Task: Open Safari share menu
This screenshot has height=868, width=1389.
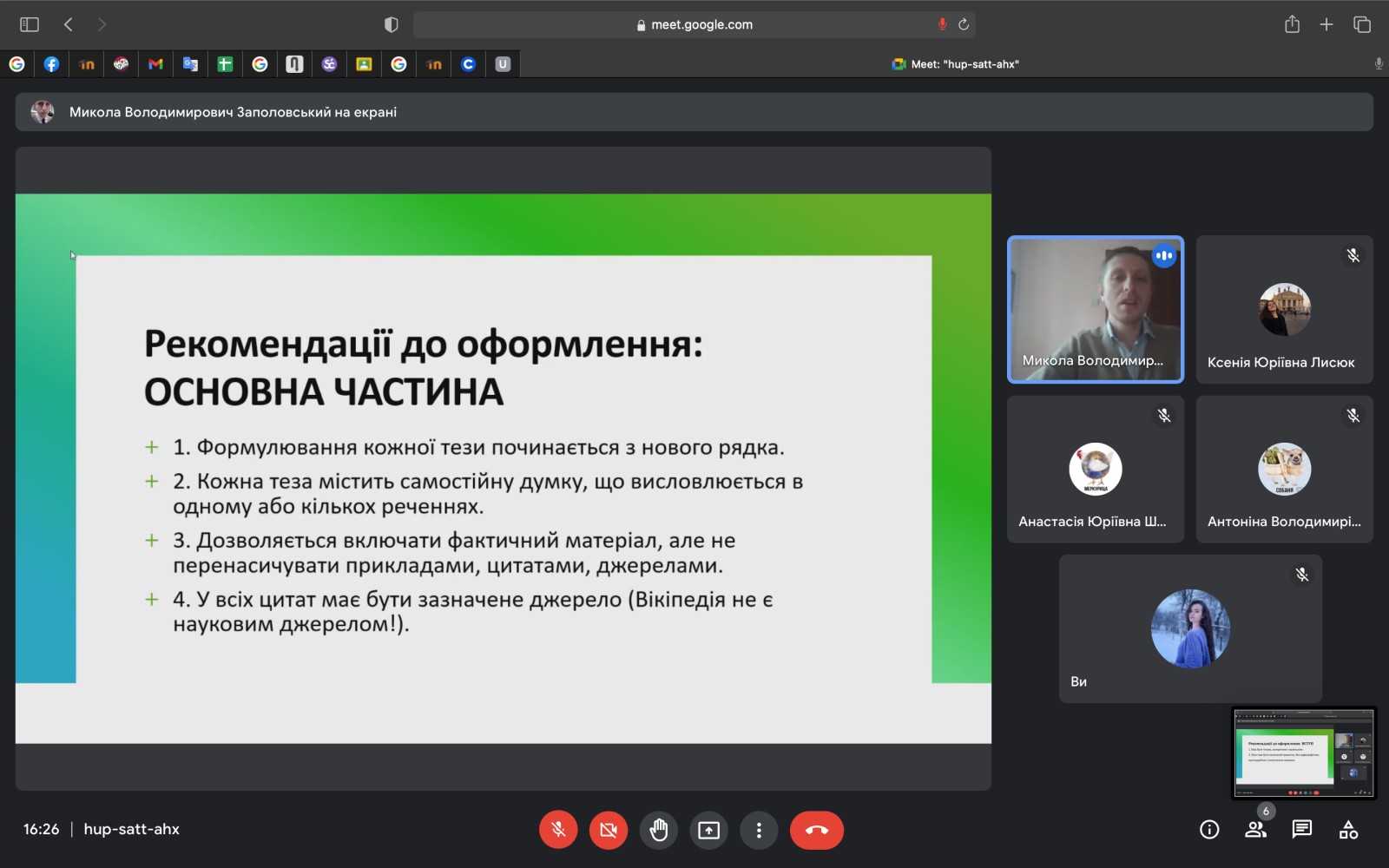Action: pyautogui.click(x=1292, y=24)
